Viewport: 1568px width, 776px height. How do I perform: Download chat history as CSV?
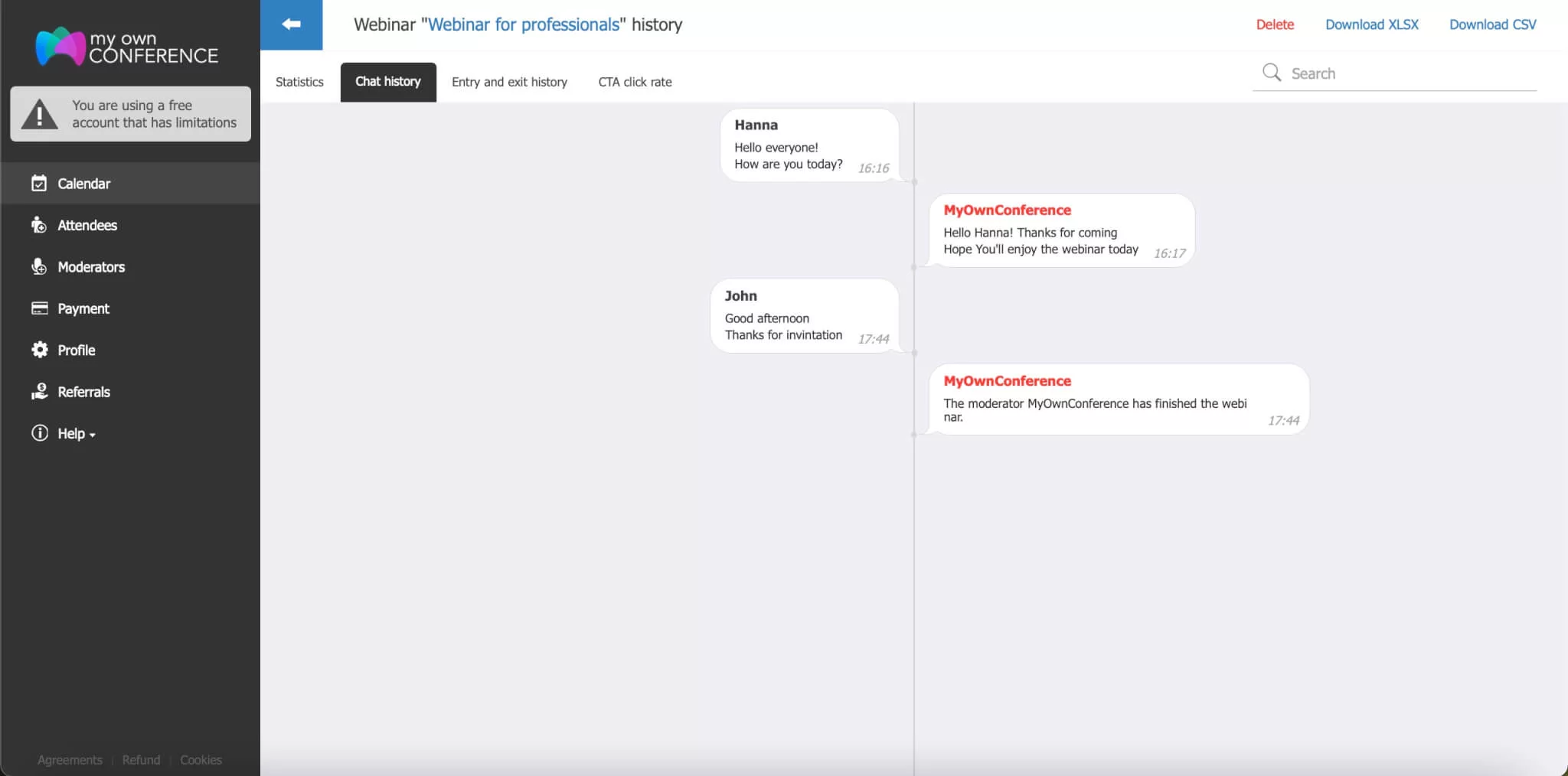pyautogui.click(x=1491, y=24)
